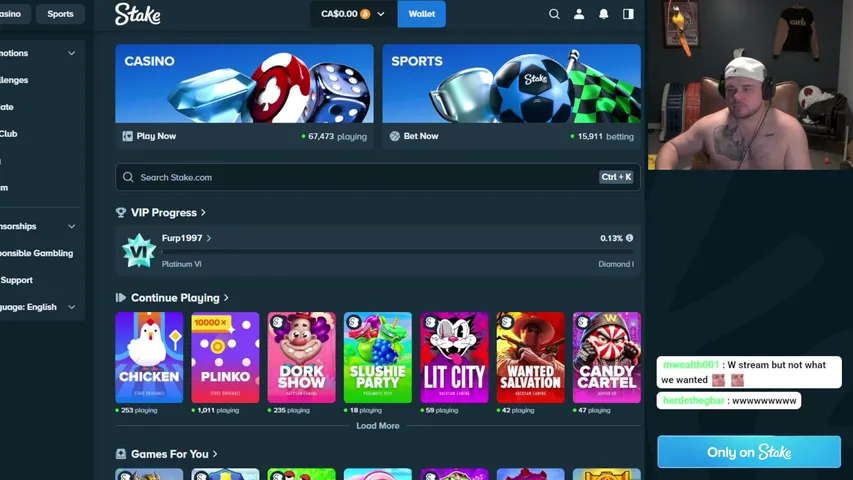Screen dimensions: 853x480
Task: Expand the Promotions sidebar section
Action: pyautogui.click(x=72, y=53)
